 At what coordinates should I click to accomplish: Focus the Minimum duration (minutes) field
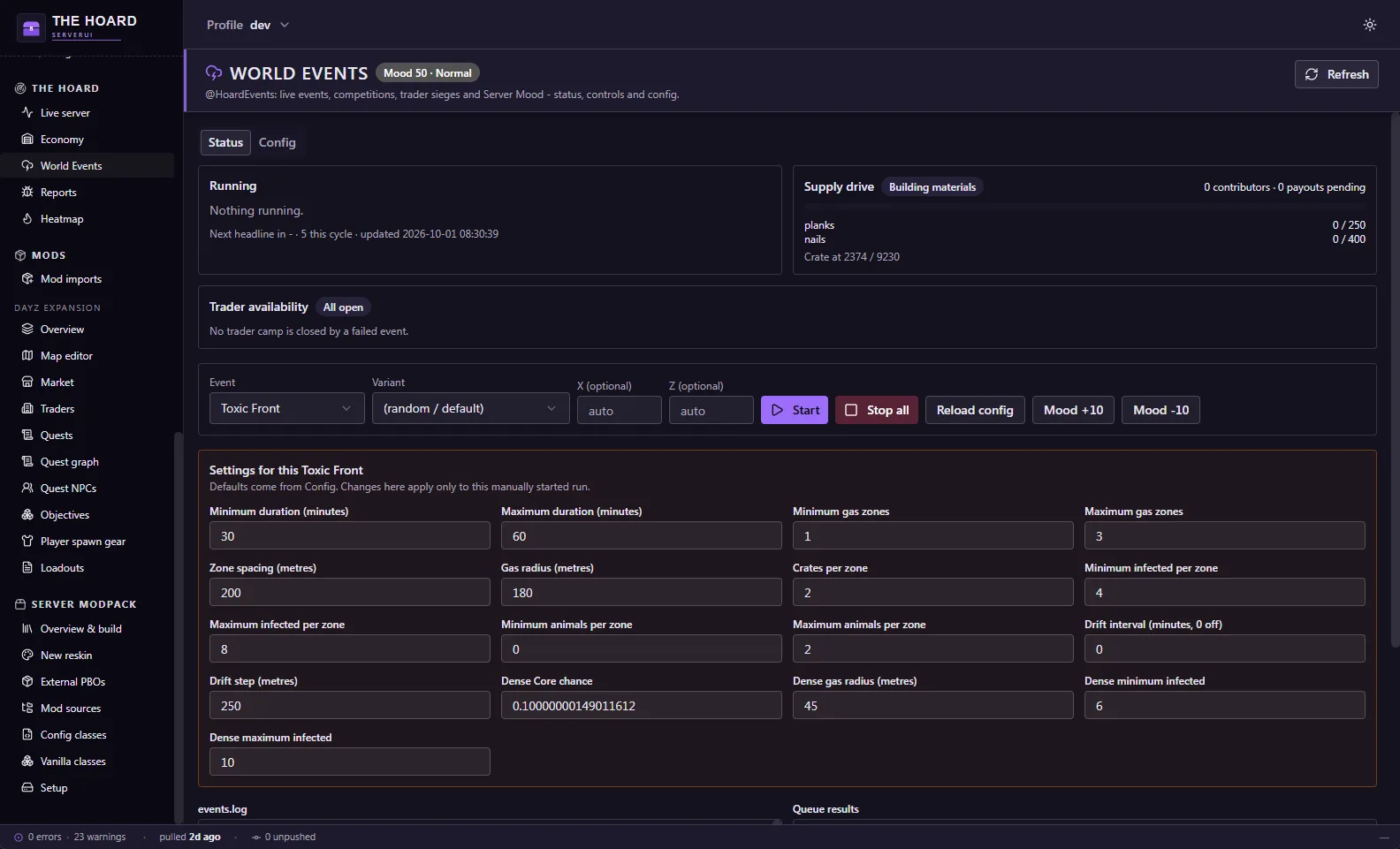[349, 535]
